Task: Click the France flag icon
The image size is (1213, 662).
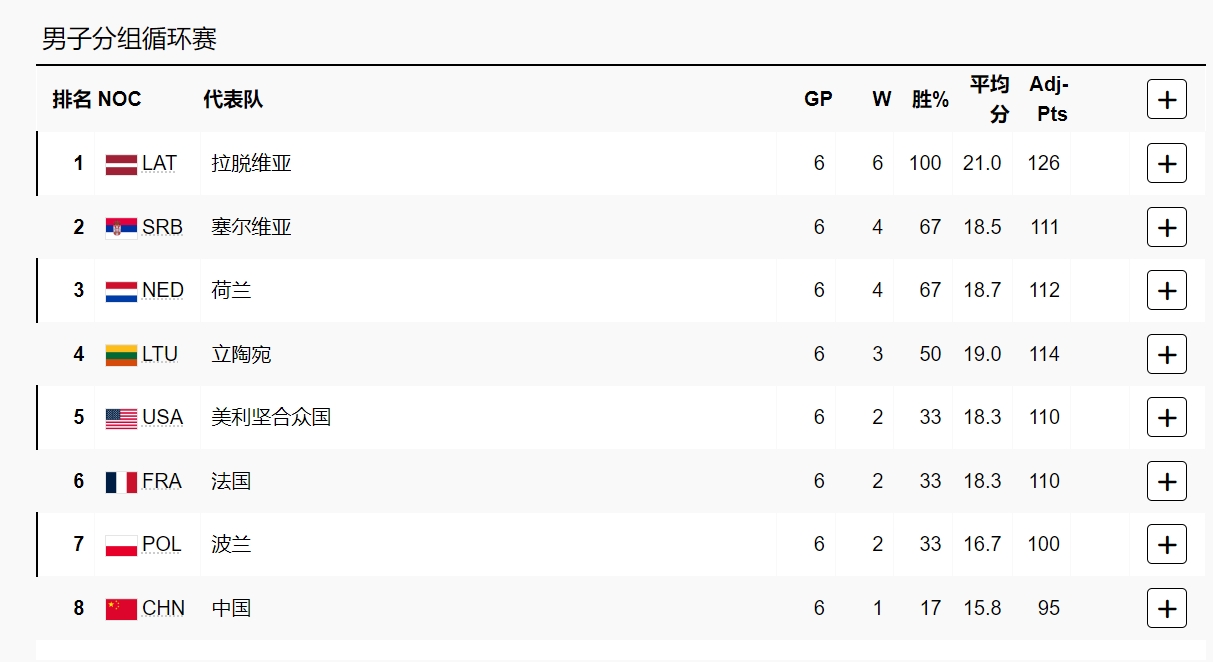Action: pyautogui.click(x=121, y=482)
